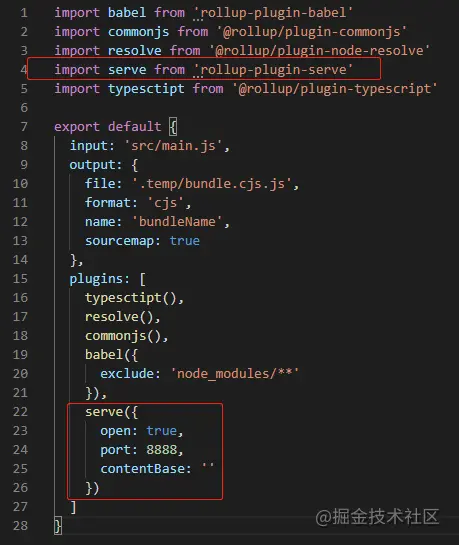Click the opening brace after export default
459x545 pixels.
tap(173, 127)
